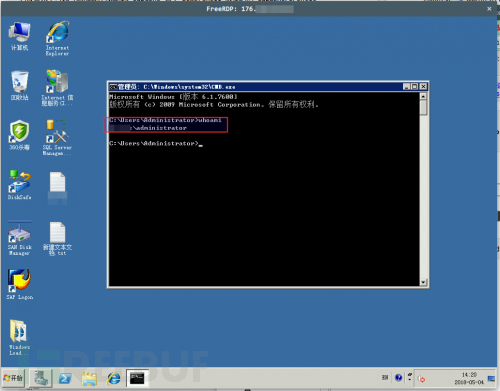Click the Microsoft Windows version line
Viewport: 500px width, 391px height.
[x=173, y=97]
